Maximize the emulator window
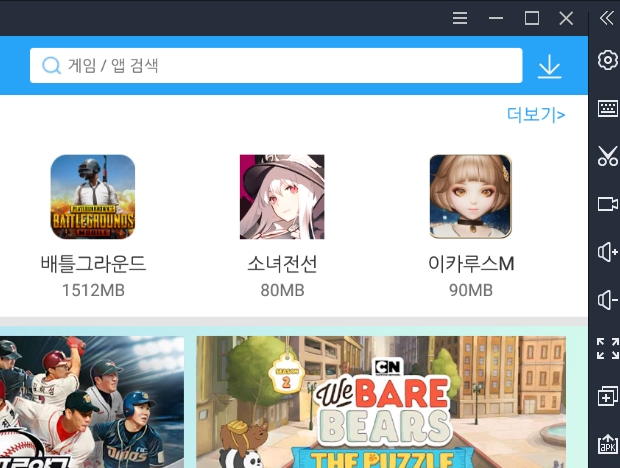Screen dimensions: 620x468 click(x=531, y=18)
